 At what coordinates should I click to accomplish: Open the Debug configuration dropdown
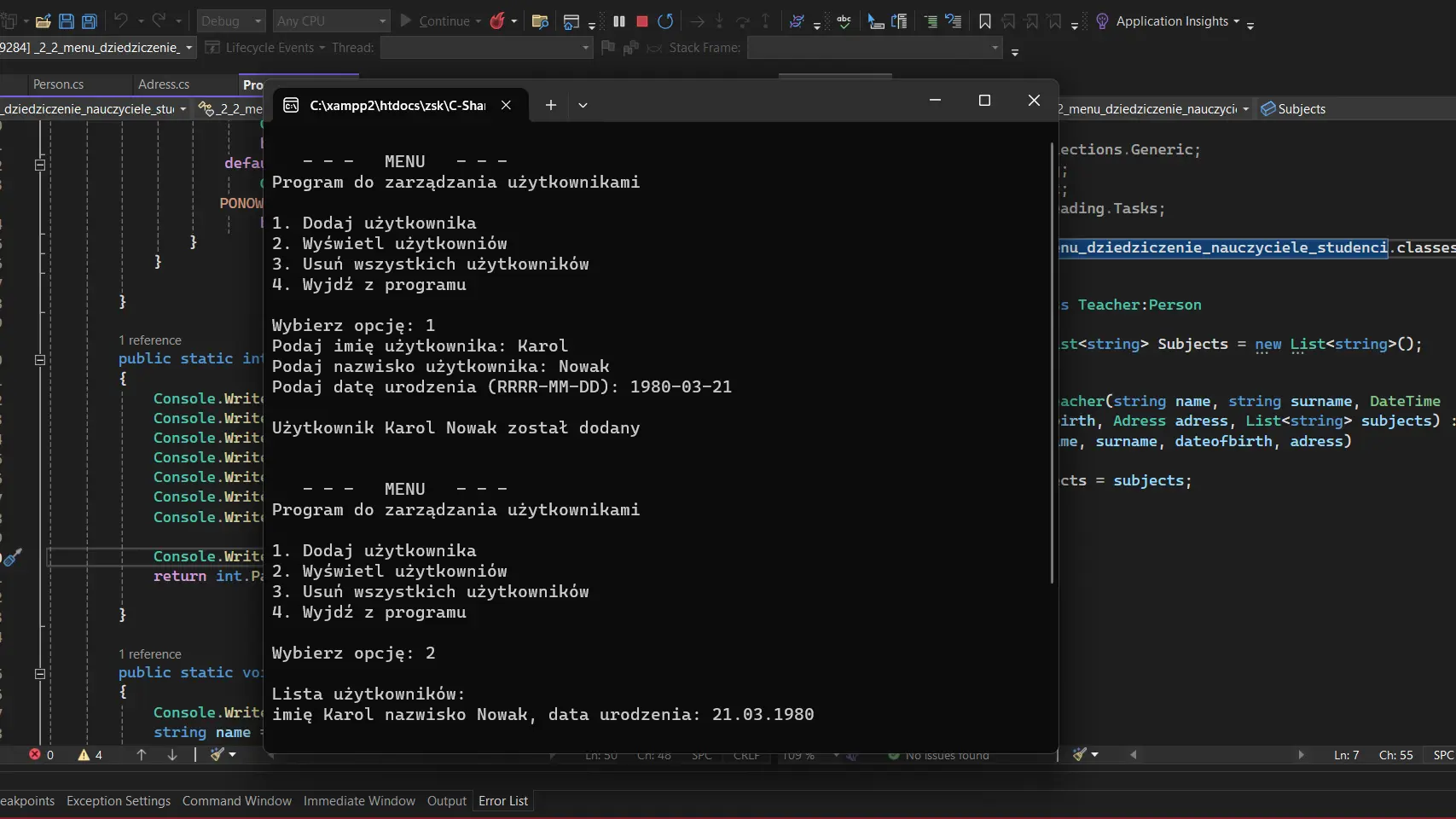click(231, 21)
